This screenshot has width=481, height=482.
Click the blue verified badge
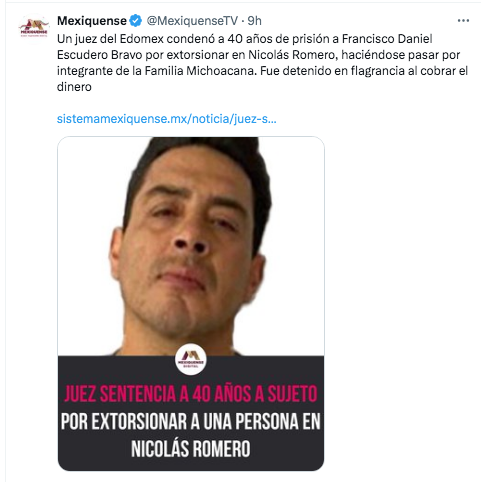click(135, 21)
